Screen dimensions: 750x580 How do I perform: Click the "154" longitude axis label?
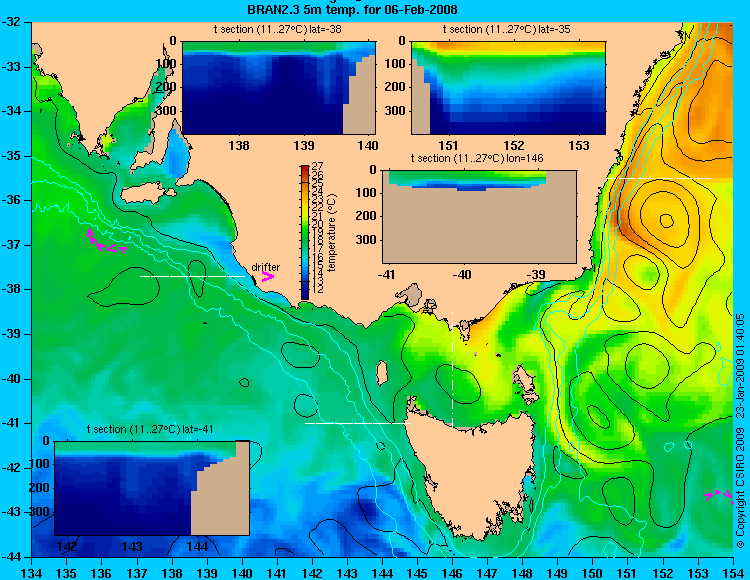click(733, 573)
